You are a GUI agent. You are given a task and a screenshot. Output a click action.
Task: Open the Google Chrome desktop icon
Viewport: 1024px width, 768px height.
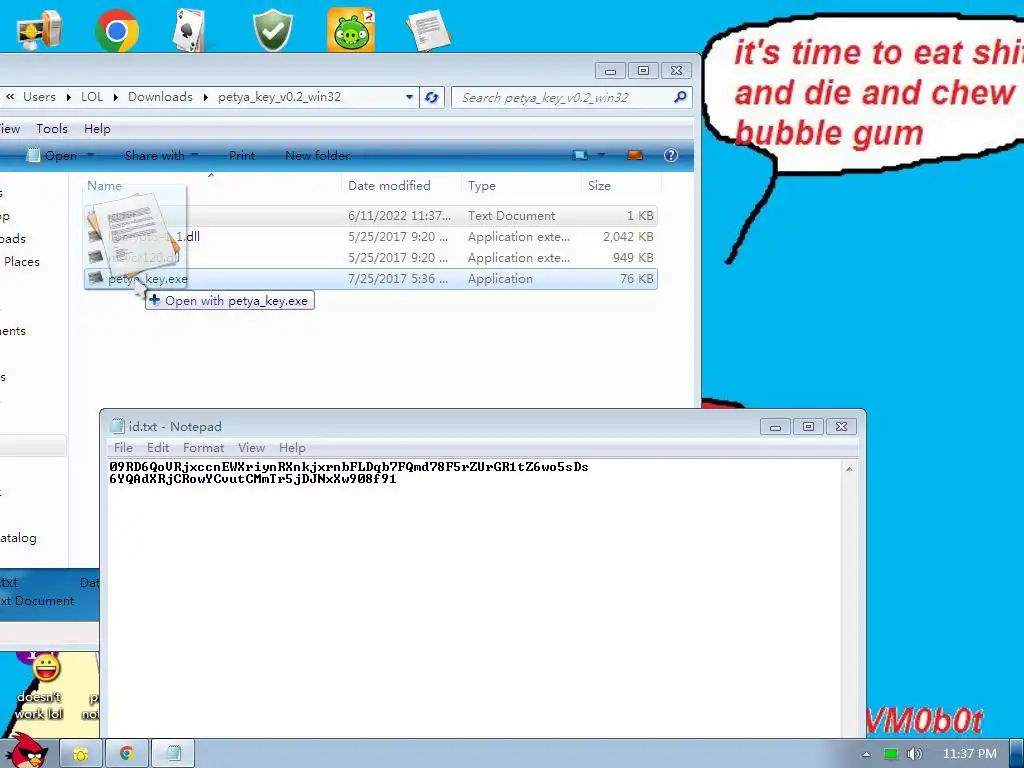tap(117, 30)
